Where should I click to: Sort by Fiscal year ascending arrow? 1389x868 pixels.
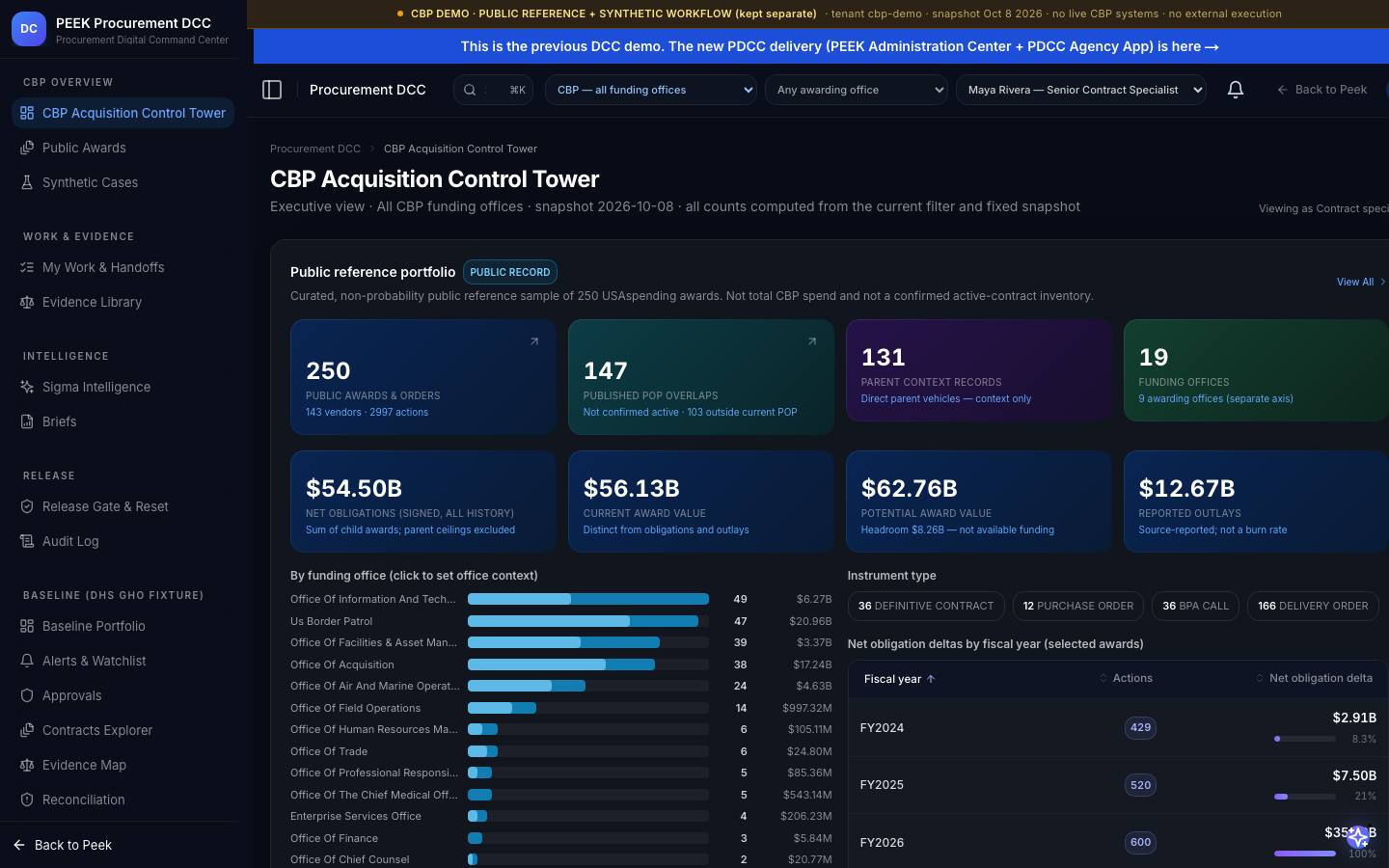[x=931, y=679]
